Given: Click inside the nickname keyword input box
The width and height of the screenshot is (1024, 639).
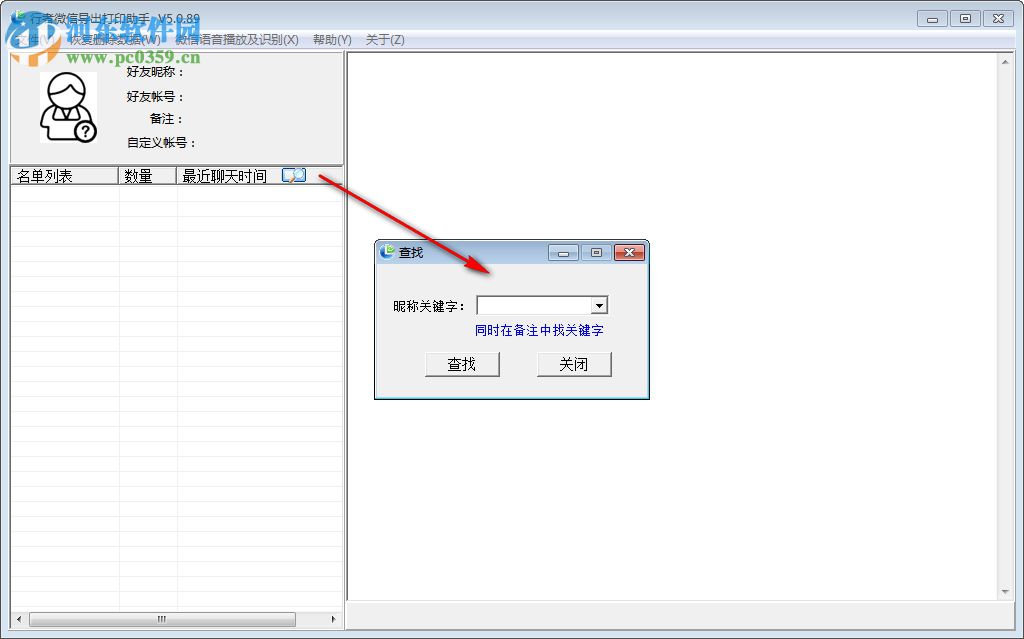Looking at the screenshot, I should coord(535,304).
